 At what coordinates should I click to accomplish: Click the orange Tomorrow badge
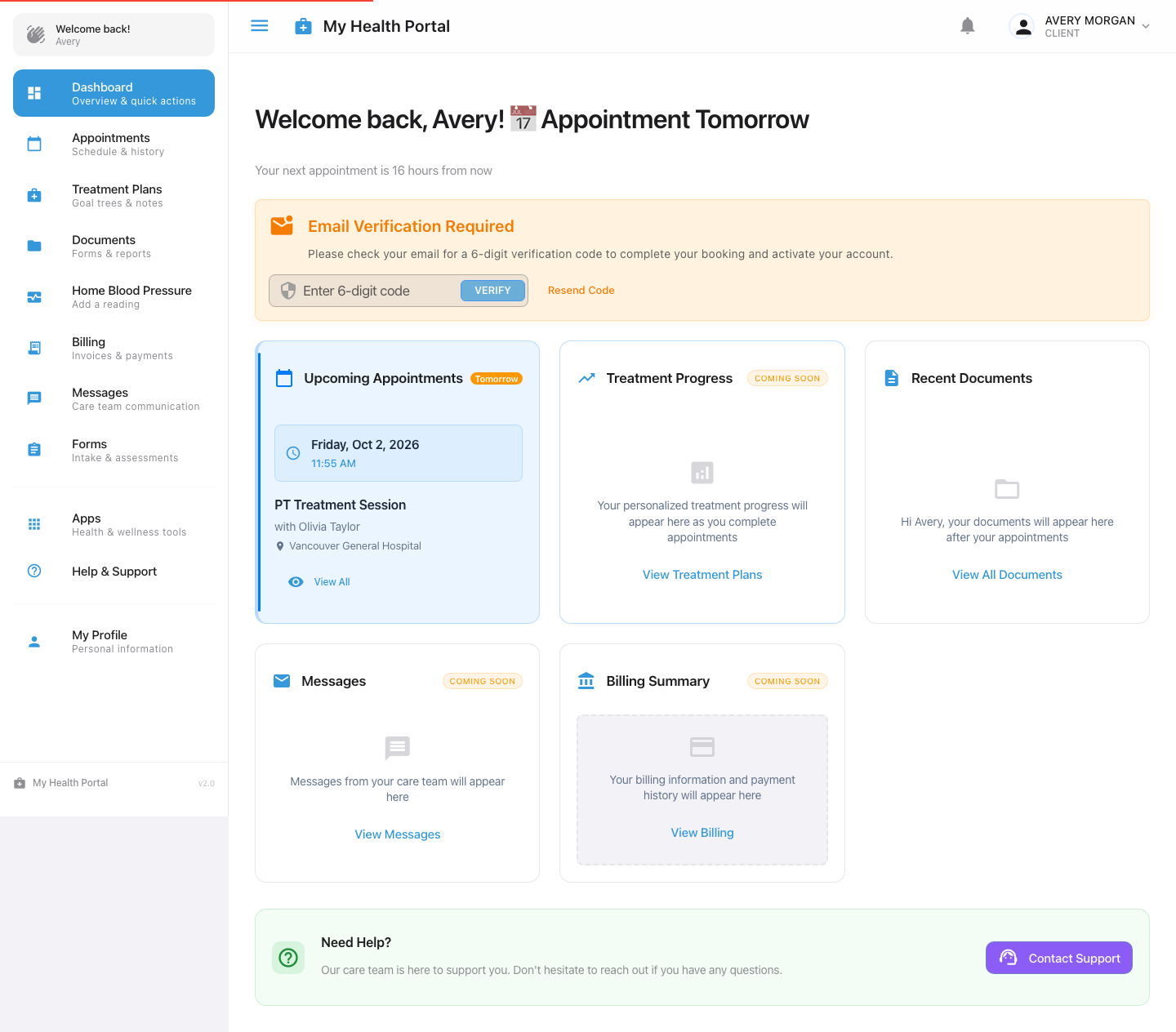[x=497, y=379]
